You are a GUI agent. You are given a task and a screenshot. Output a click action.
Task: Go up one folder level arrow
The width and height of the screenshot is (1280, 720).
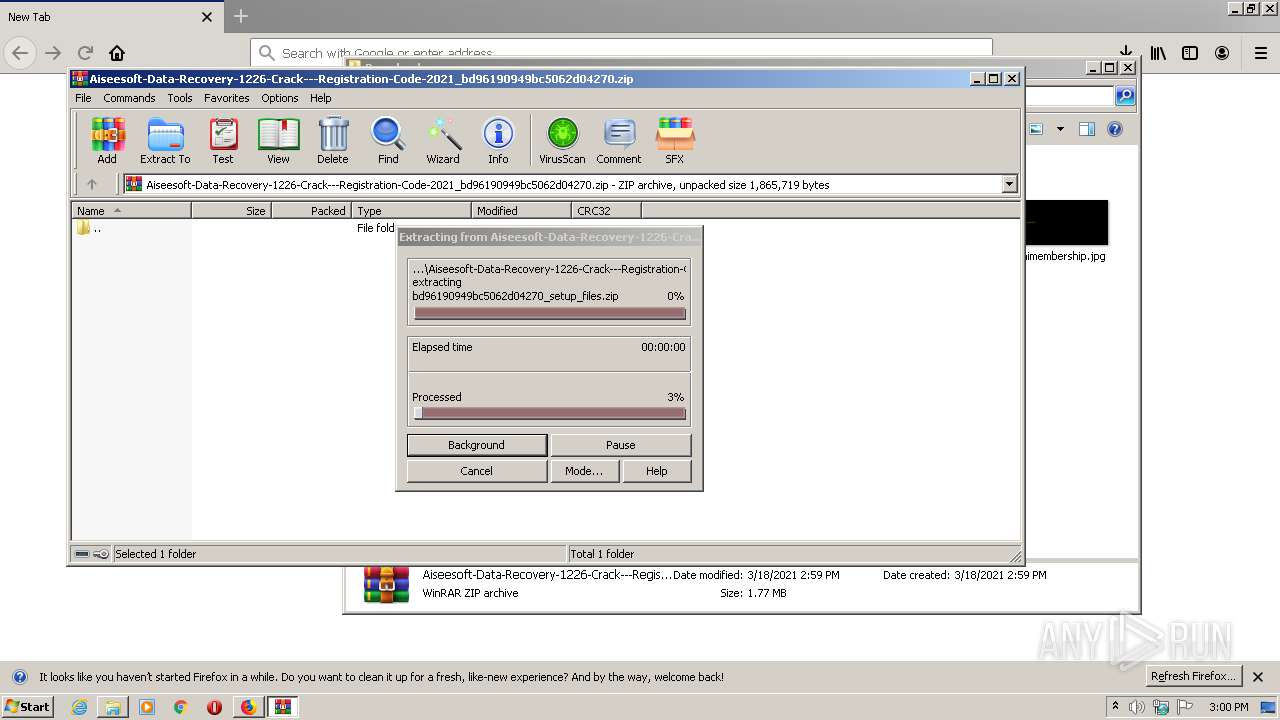point(92,184)
